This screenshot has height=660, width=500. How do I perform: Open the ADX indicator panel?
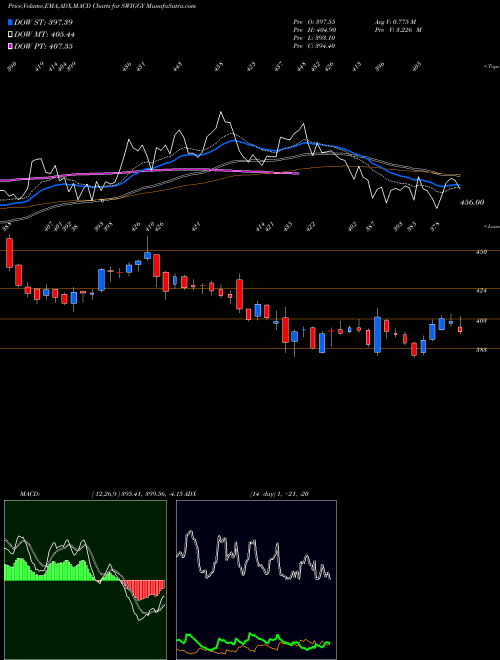tap(256, 580)
